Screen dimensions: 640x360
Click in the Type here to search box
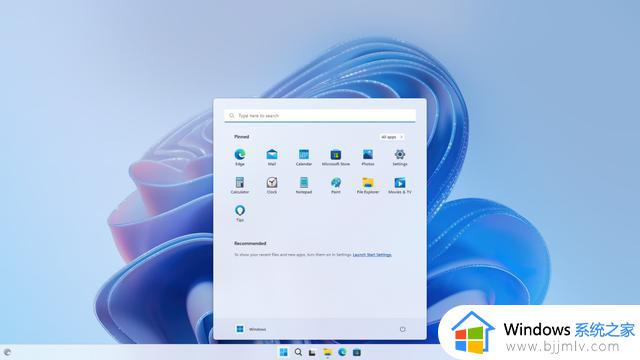point(320,116)
